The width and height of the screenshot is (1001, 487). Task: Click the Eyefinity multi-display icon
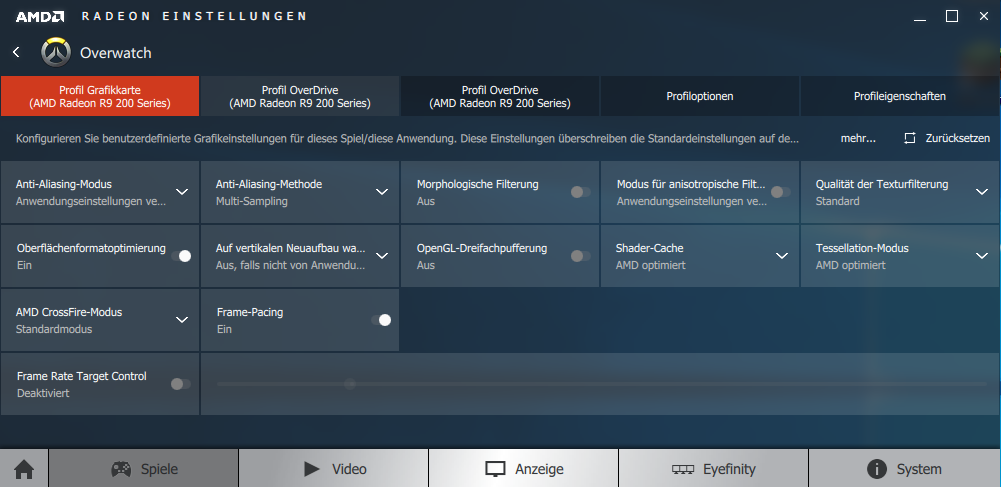[682, 469]
